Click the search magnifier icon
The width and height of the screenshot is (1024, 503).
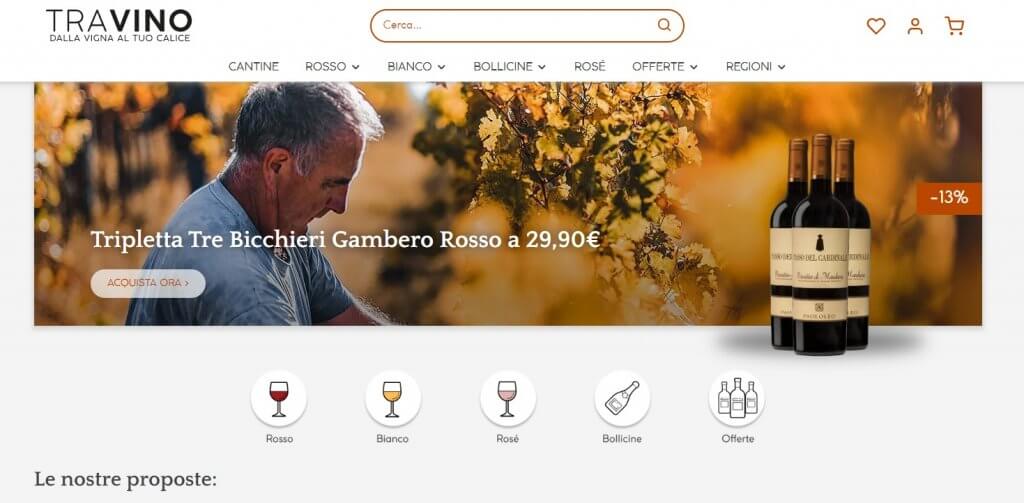click(x=664, y=25)
